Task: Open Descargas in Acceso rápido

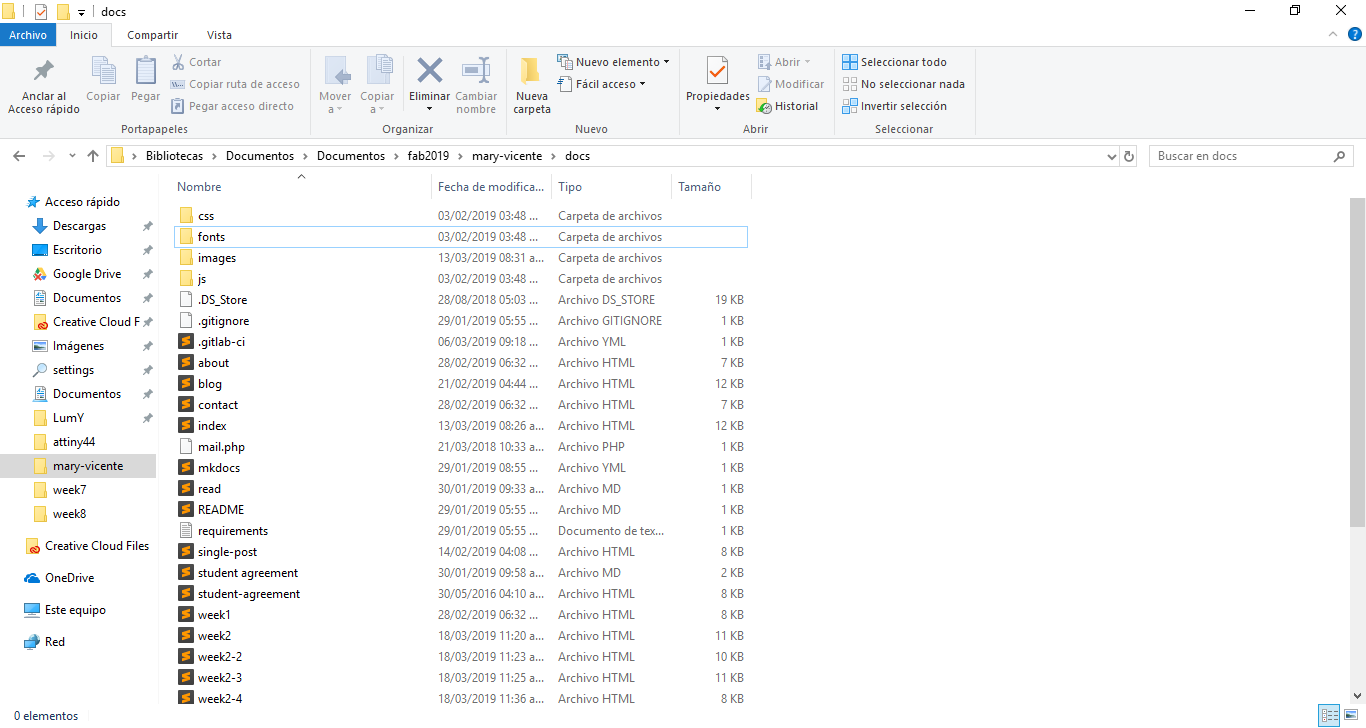Action: (79, 226)
